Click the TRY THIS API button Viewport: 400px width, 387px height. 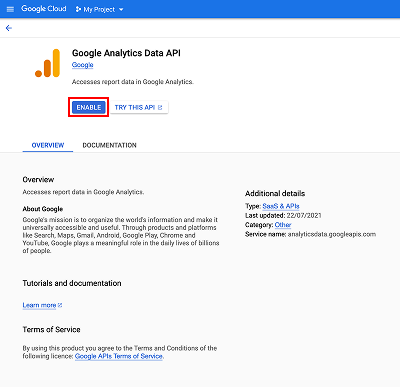point(139,107)
